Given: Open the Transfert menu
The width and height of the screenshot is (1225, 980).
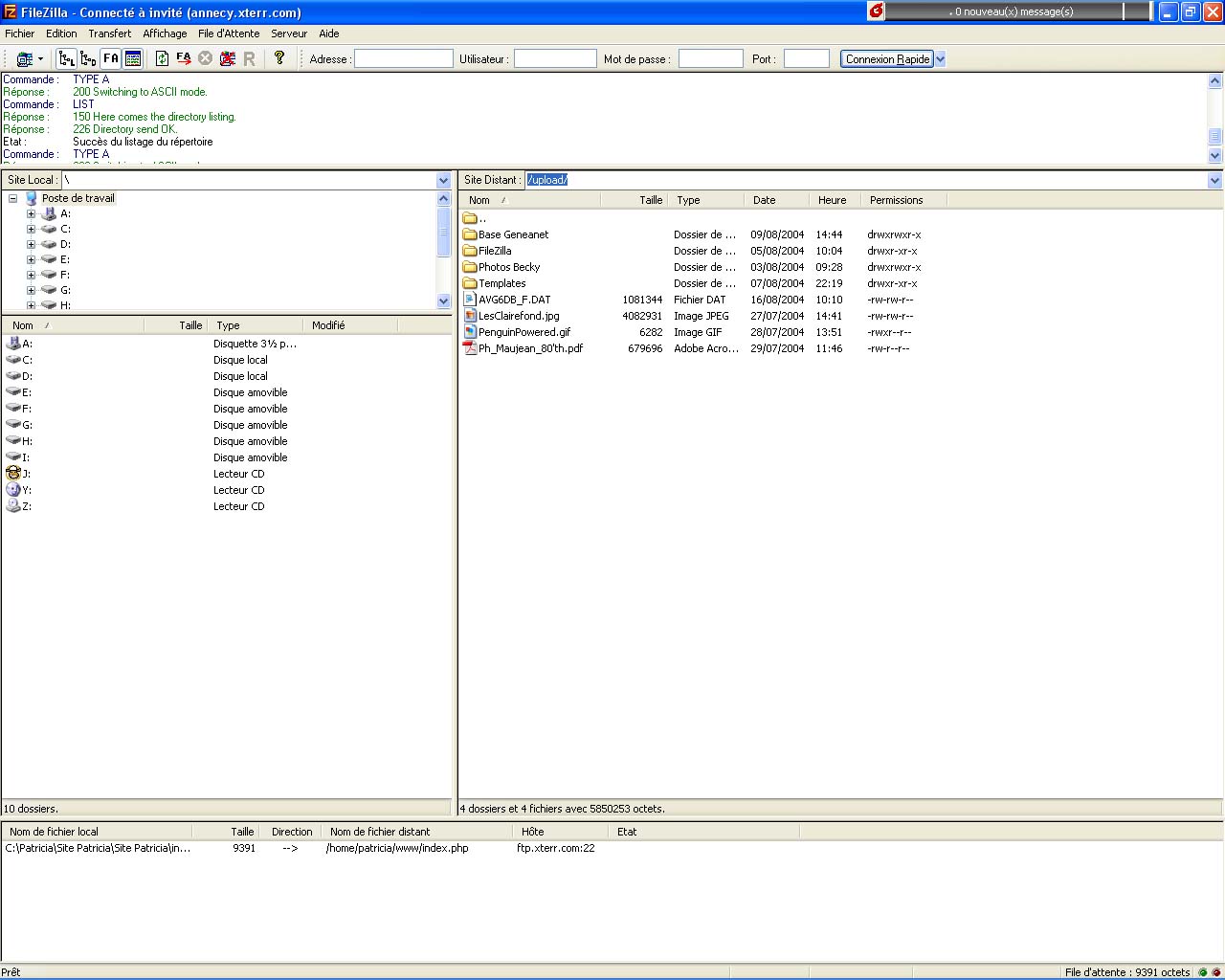Looking at the screenshot, I should (109, 33).
